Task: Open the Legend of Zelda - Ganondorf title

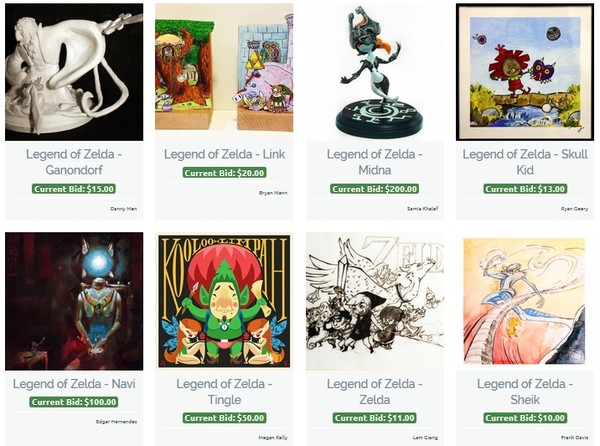Action: (x=74, y=162)
